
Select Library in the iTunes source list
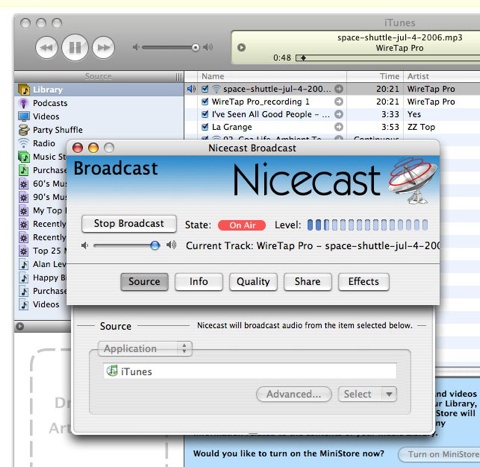[x=99, y=89]
